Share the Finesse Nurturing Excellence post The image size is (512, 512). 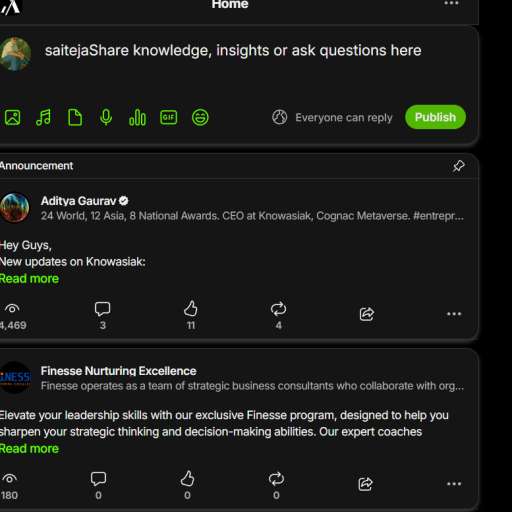(x=365, y=484)
